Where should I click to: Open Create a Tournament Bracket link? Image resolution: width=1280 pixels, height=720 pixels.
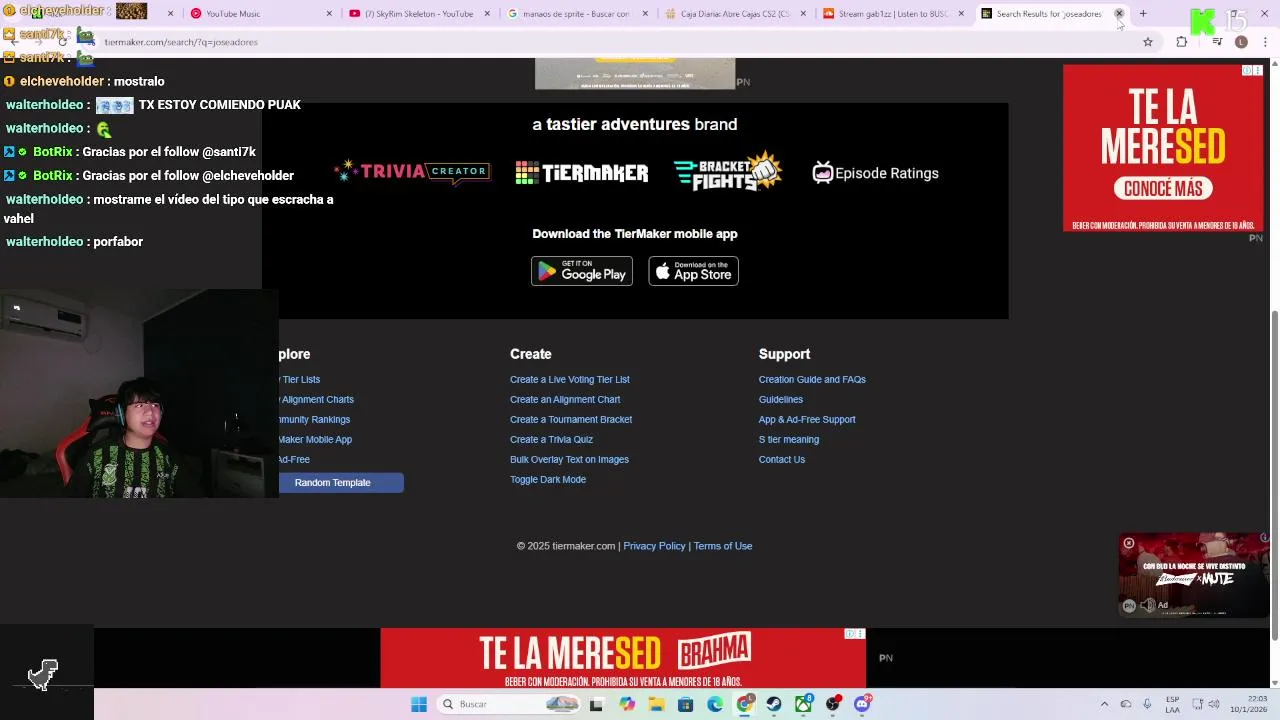click(x=571, y=420)
